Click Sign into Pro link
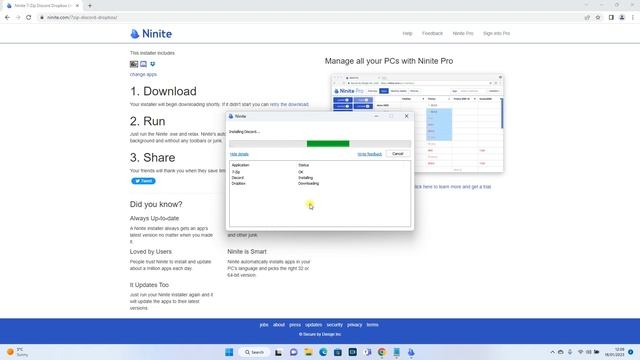 click(496, 33)
